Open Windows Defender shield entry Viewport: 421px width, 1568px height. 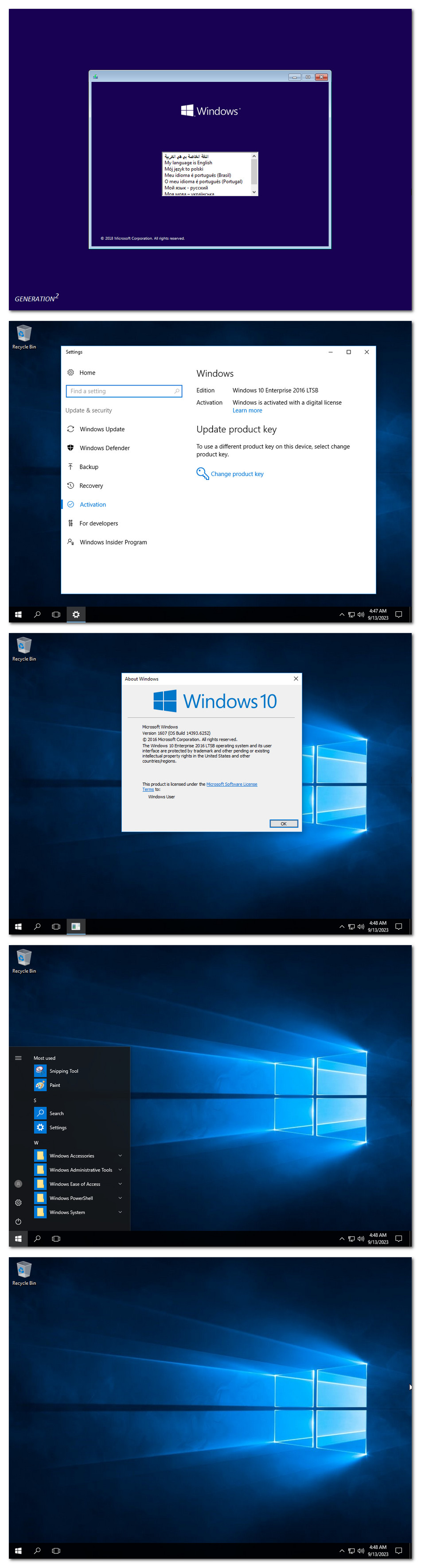pyautogui.click(x=105, y=448)
